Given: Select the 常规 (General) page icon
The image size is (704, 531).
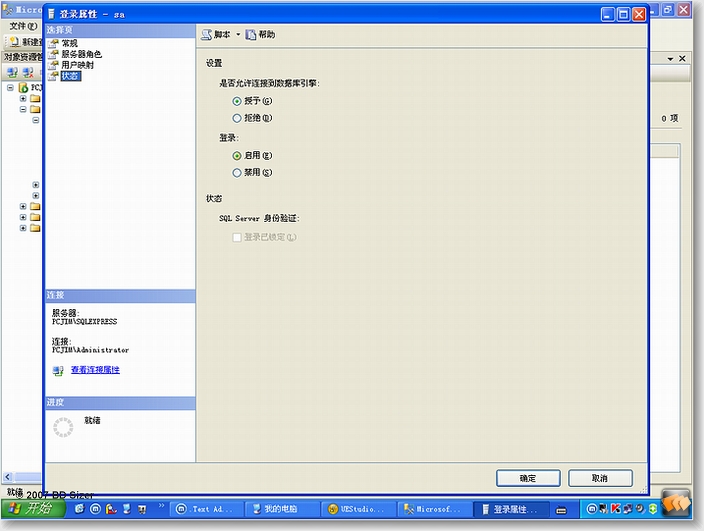Looking at the screenshot, I should (x=54, y=44).
